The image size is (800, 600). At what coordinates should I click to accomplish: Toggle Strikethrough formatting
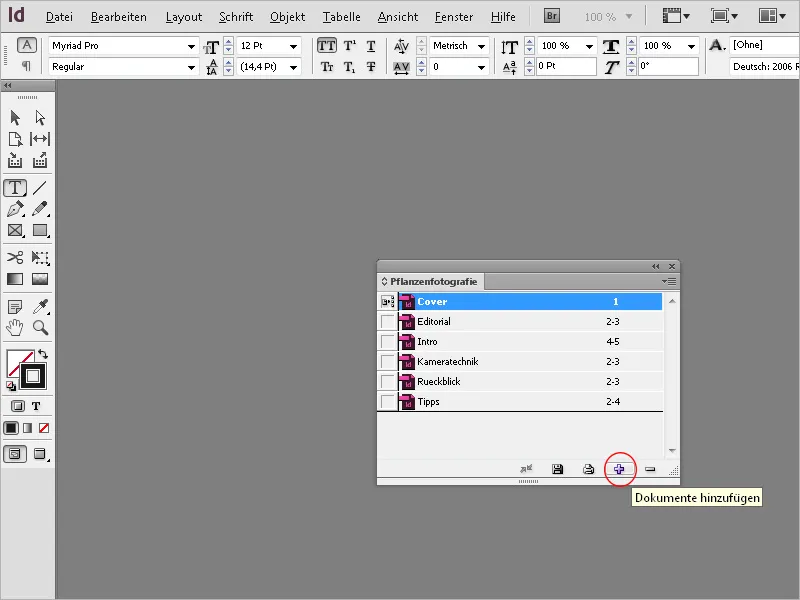coord(371,67)
